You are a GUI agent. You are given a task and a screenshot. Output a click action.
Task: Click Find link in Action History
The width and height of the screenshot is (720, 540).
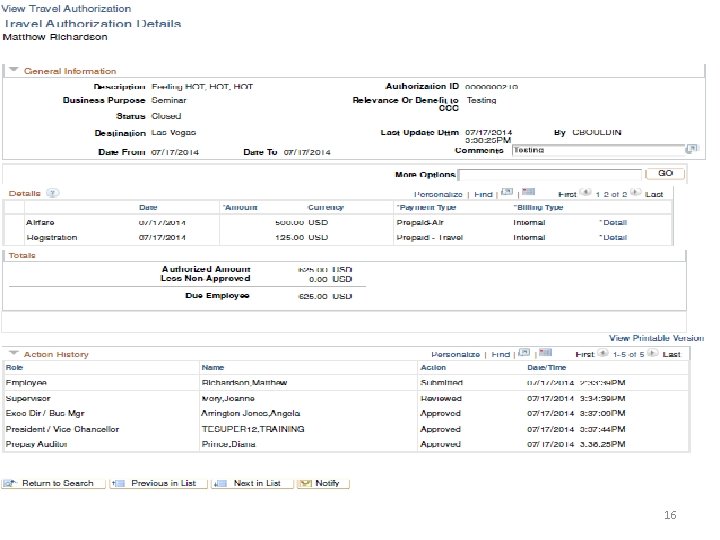[501, 354]
